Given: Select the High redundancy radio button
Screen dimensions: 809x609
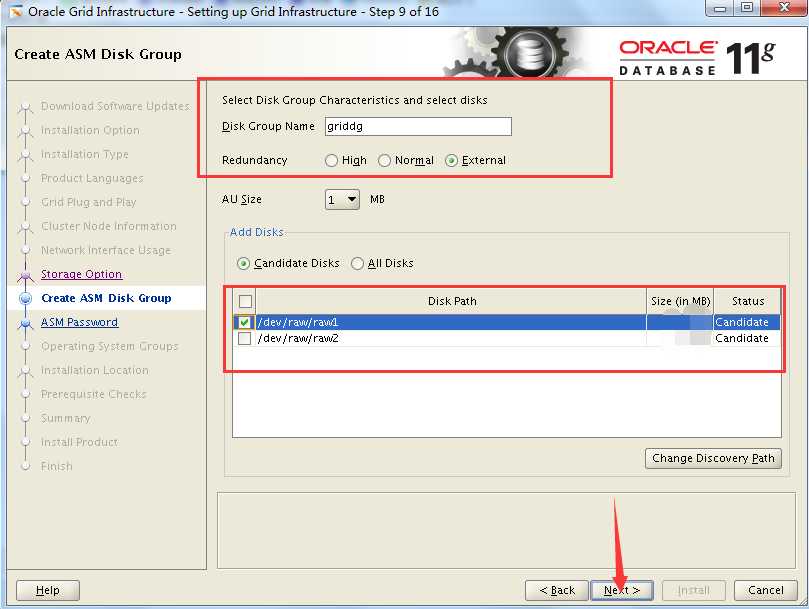Looking at the screenshot, I should click(331, 161).
